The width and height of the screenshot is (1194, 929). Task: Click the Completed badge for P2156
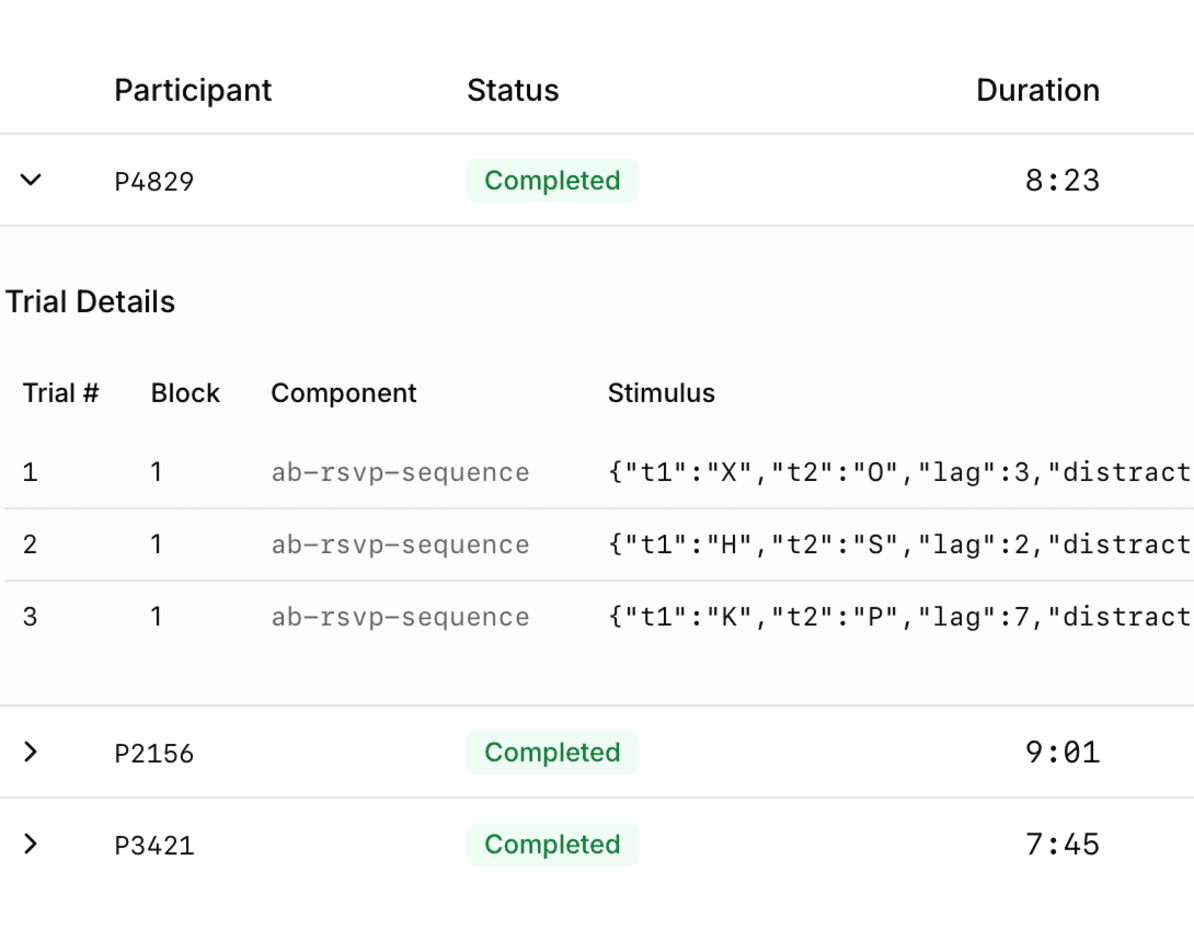coord(552,753)
